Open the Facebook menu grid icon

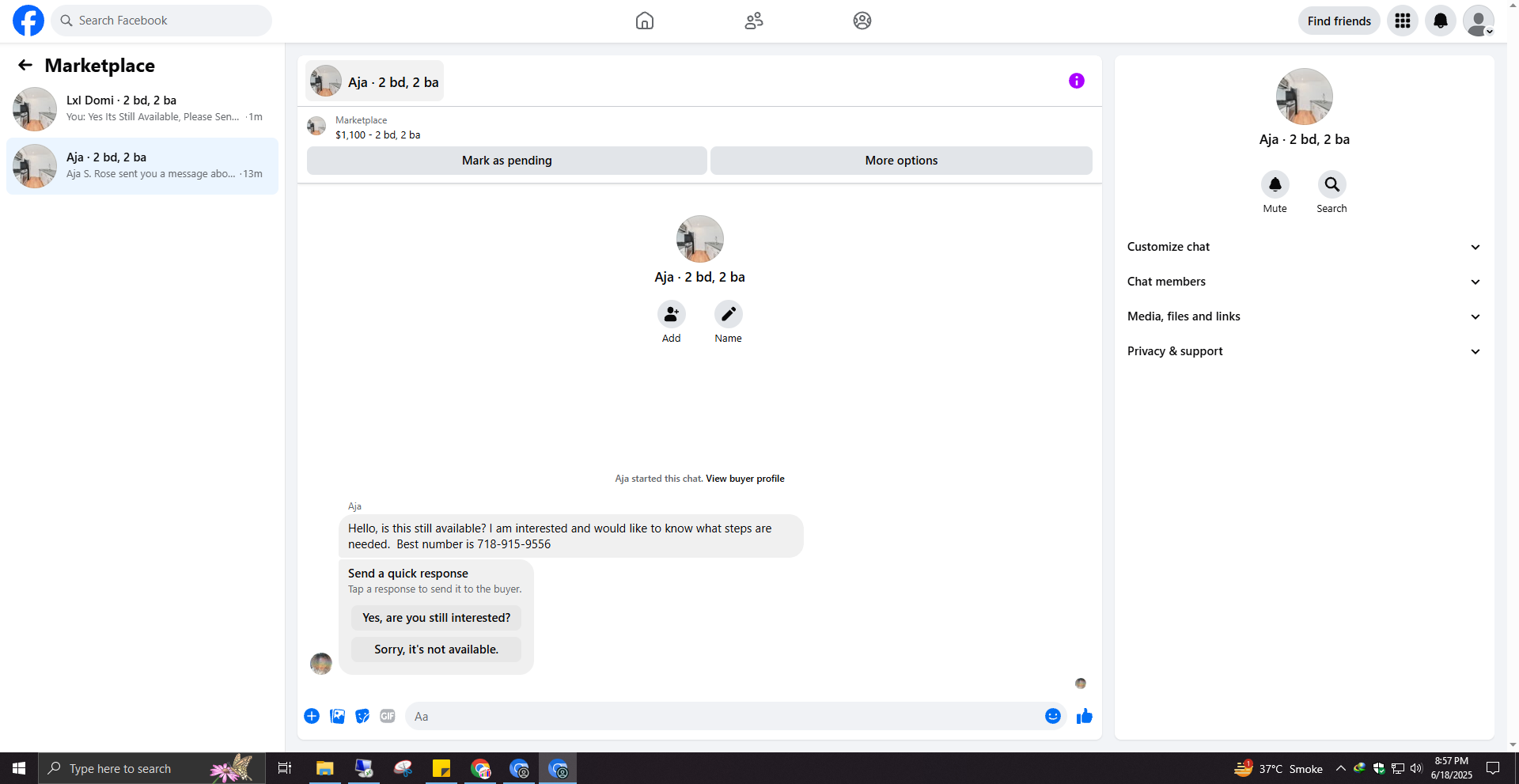[x=1403, y=21]
